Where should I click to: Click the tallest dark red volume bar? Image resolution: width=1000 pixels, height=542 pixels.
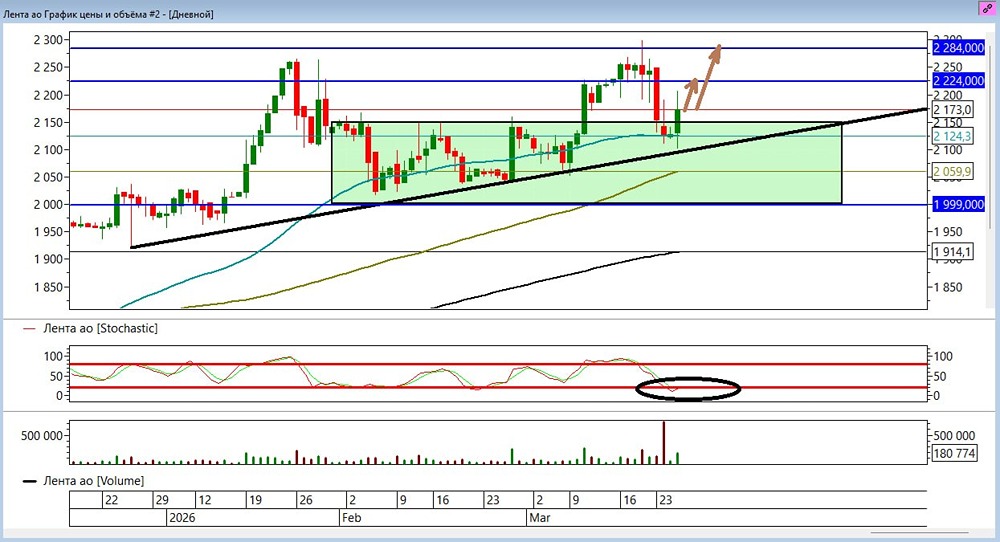pos(663,442)
